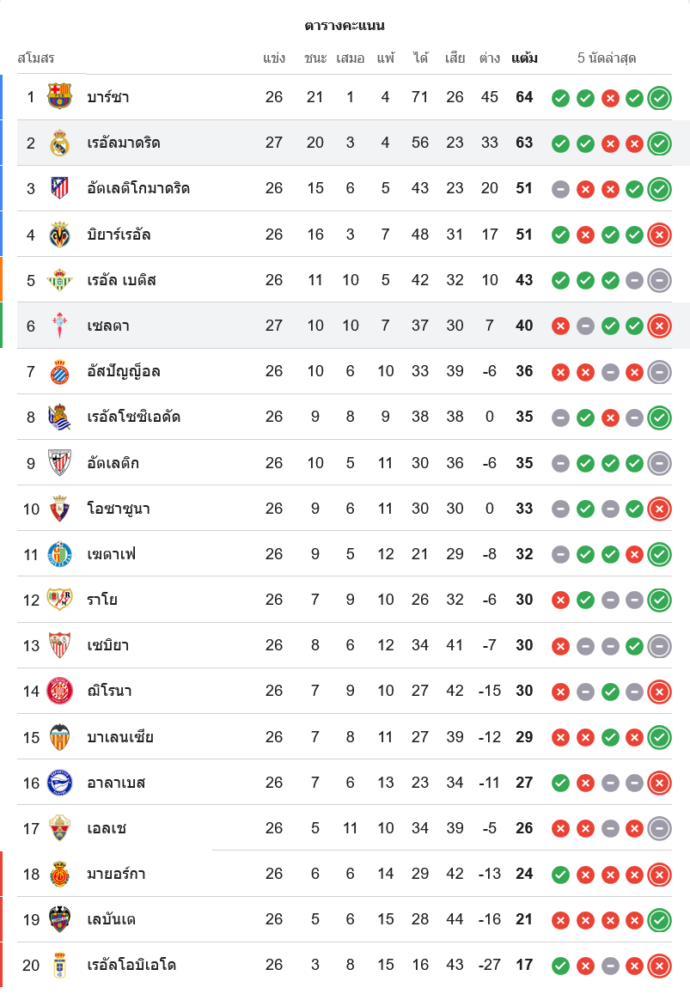Open the โอซาซูนา team link
690x1000 pixels.
118,509
